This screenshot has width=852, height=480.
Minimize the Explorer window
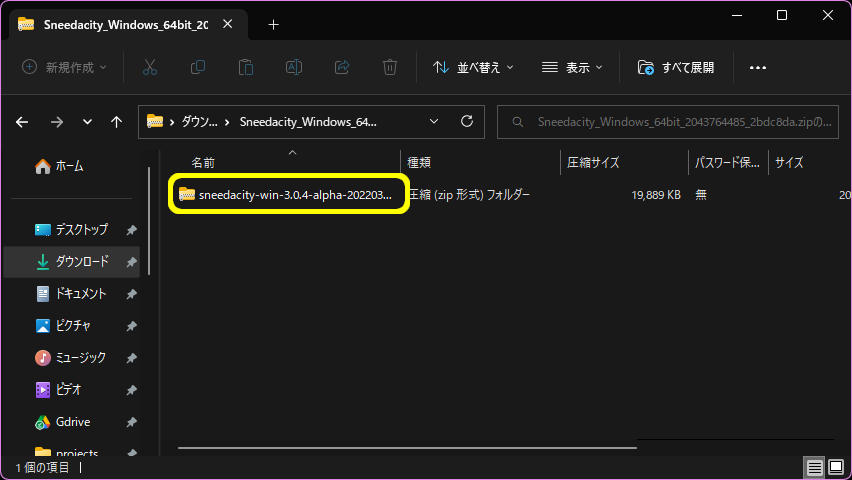[x=737, y=15]
